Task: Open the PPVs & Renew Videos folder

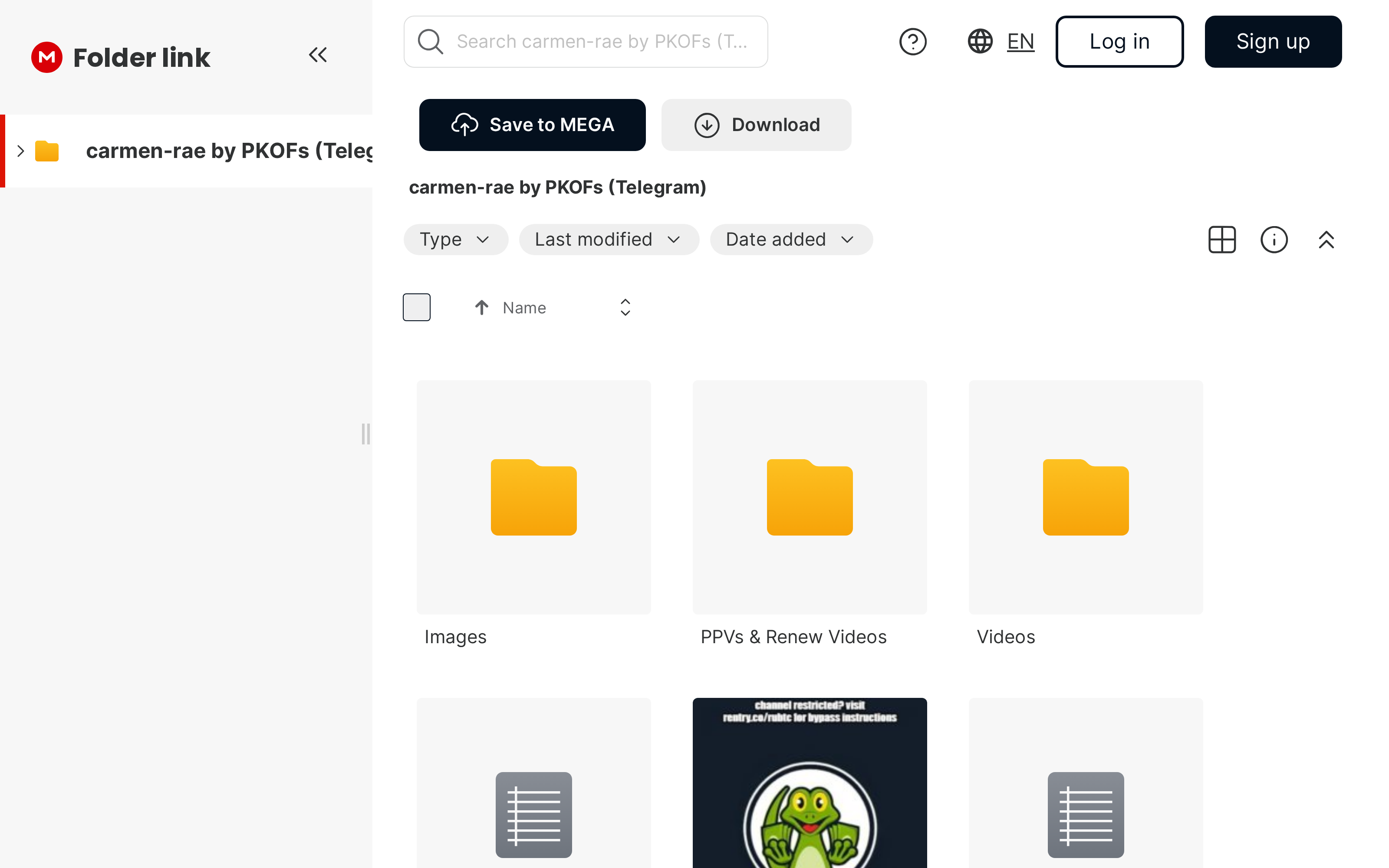Action: [x=810, y=497]
